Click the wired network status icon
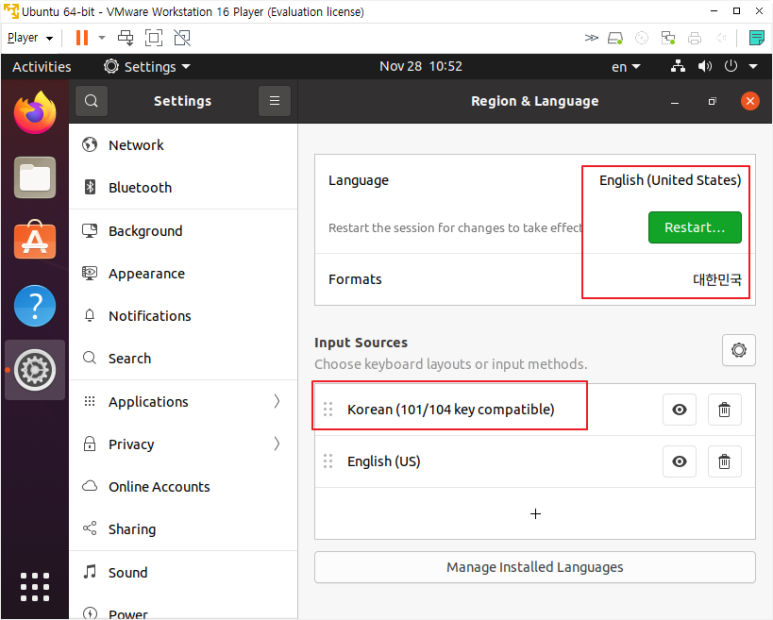Image resolution: width=773 pixels, height=620 pixels. (678, 66)
